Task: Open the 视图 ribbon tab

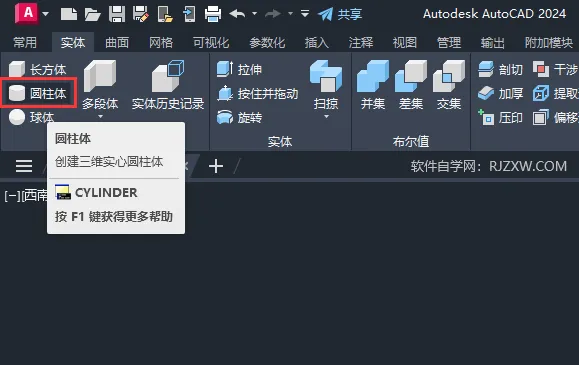Action: (405, 42)
